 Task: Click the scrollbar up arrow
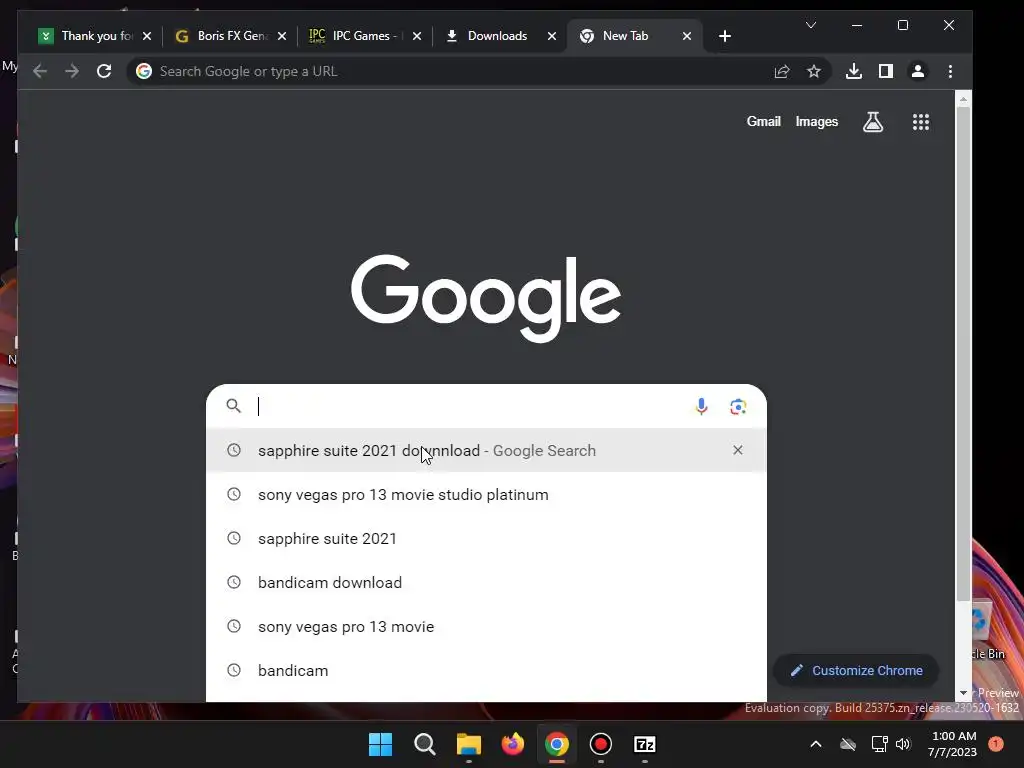point(963,99)
